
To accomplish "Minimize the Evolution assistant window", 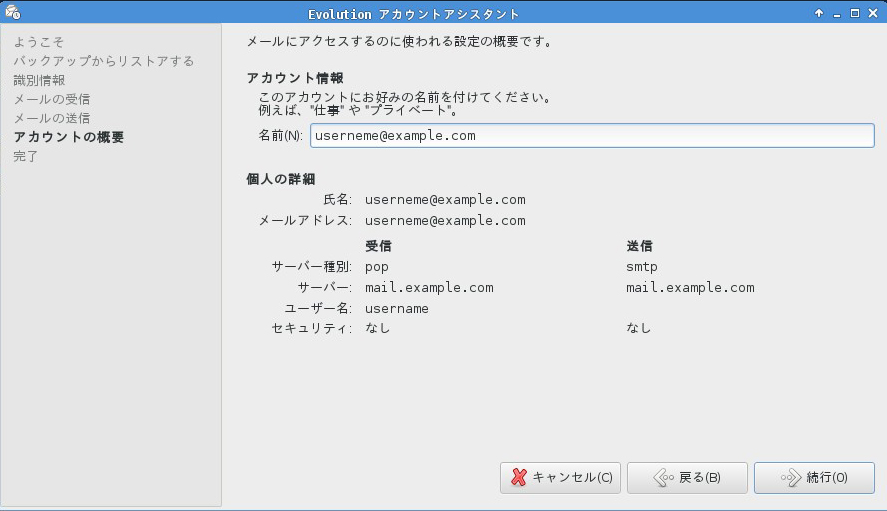I will point(837,13).
